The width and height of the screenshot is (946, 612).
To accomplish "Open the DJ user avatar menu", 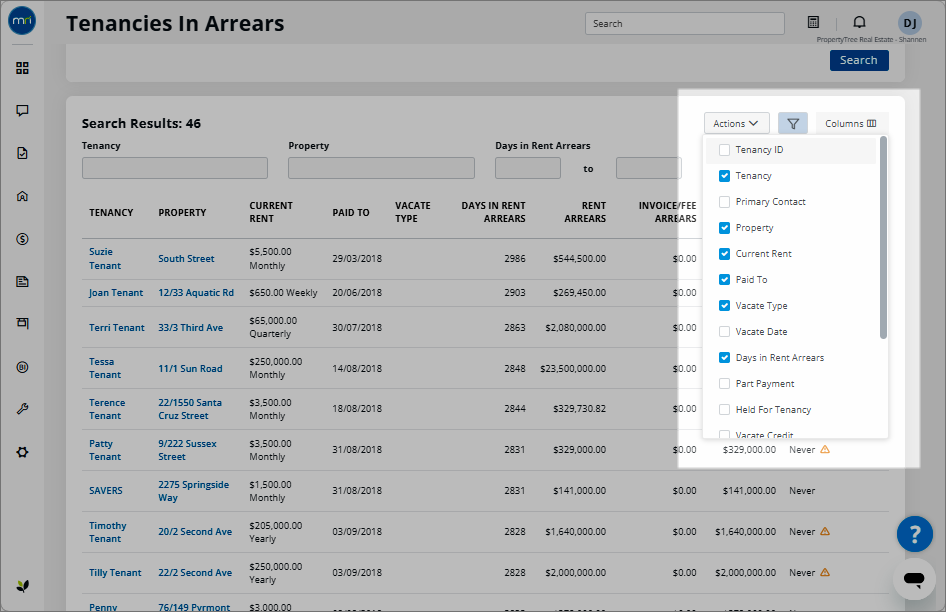I will [x=910, y=24].
